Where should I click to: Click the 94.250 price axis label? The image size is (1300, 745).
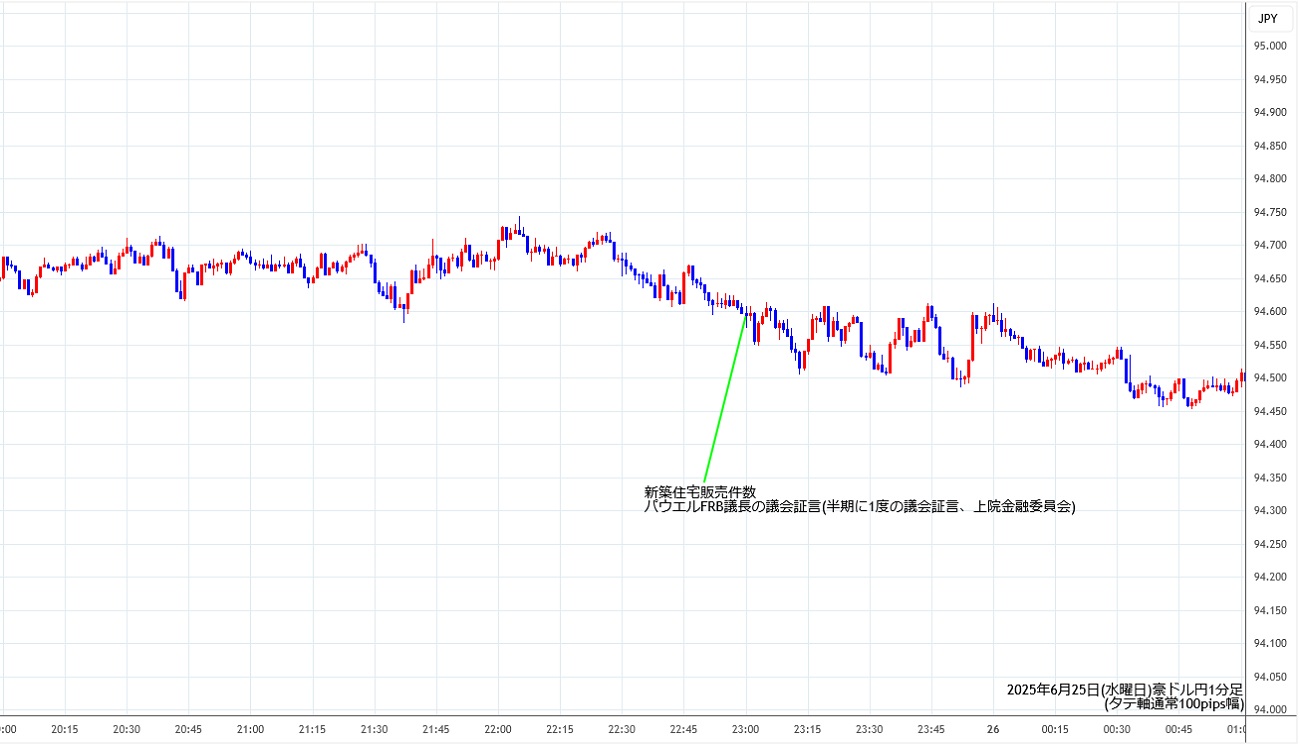click(1271, 543)
